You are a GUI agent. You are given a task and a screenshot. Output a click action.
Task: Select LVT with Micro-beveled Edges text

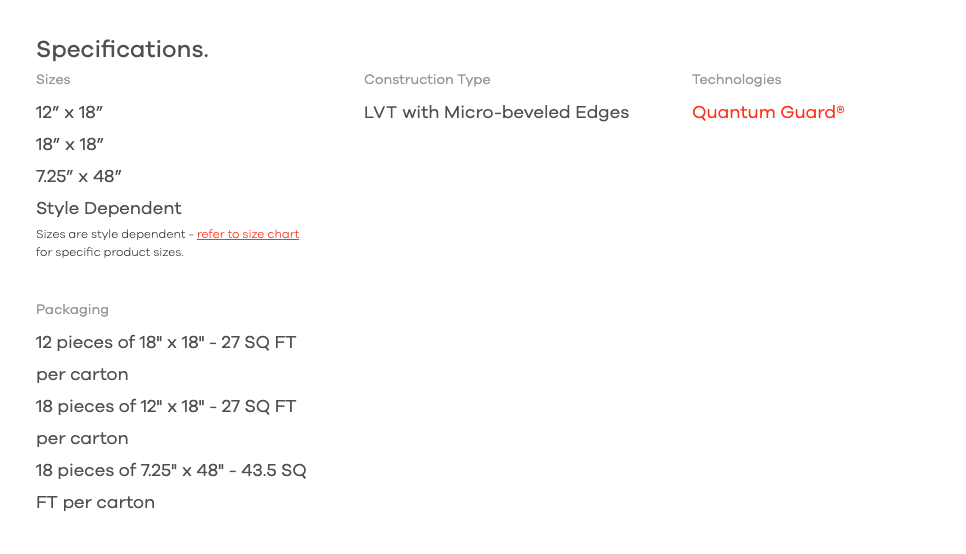pos(496,112)
